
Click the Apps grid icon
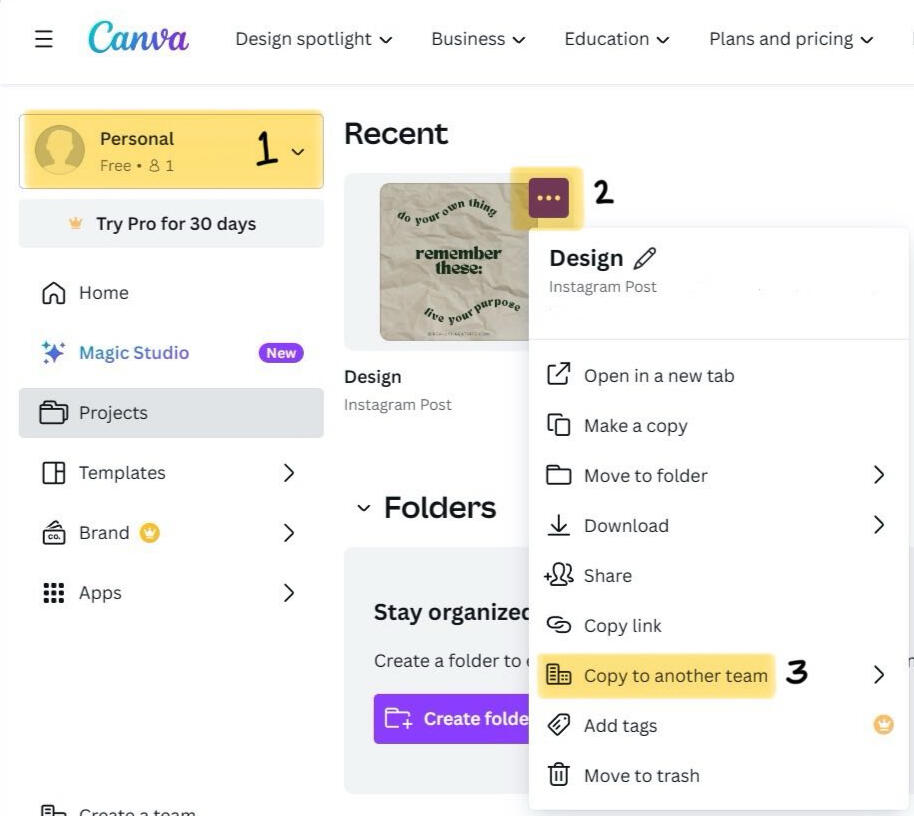tap(53, 593)
